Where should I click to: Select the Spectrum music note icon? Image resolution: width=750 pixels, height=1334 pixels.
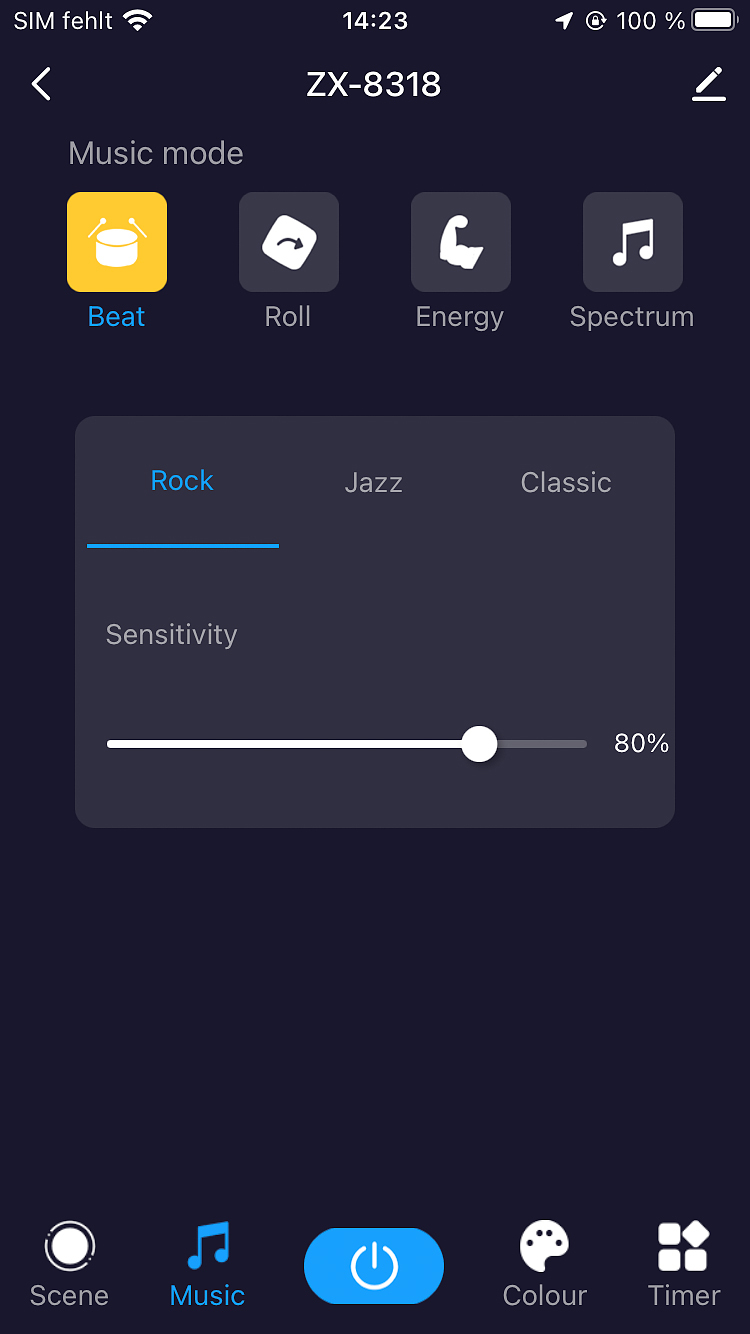click(x=633, y=242)
